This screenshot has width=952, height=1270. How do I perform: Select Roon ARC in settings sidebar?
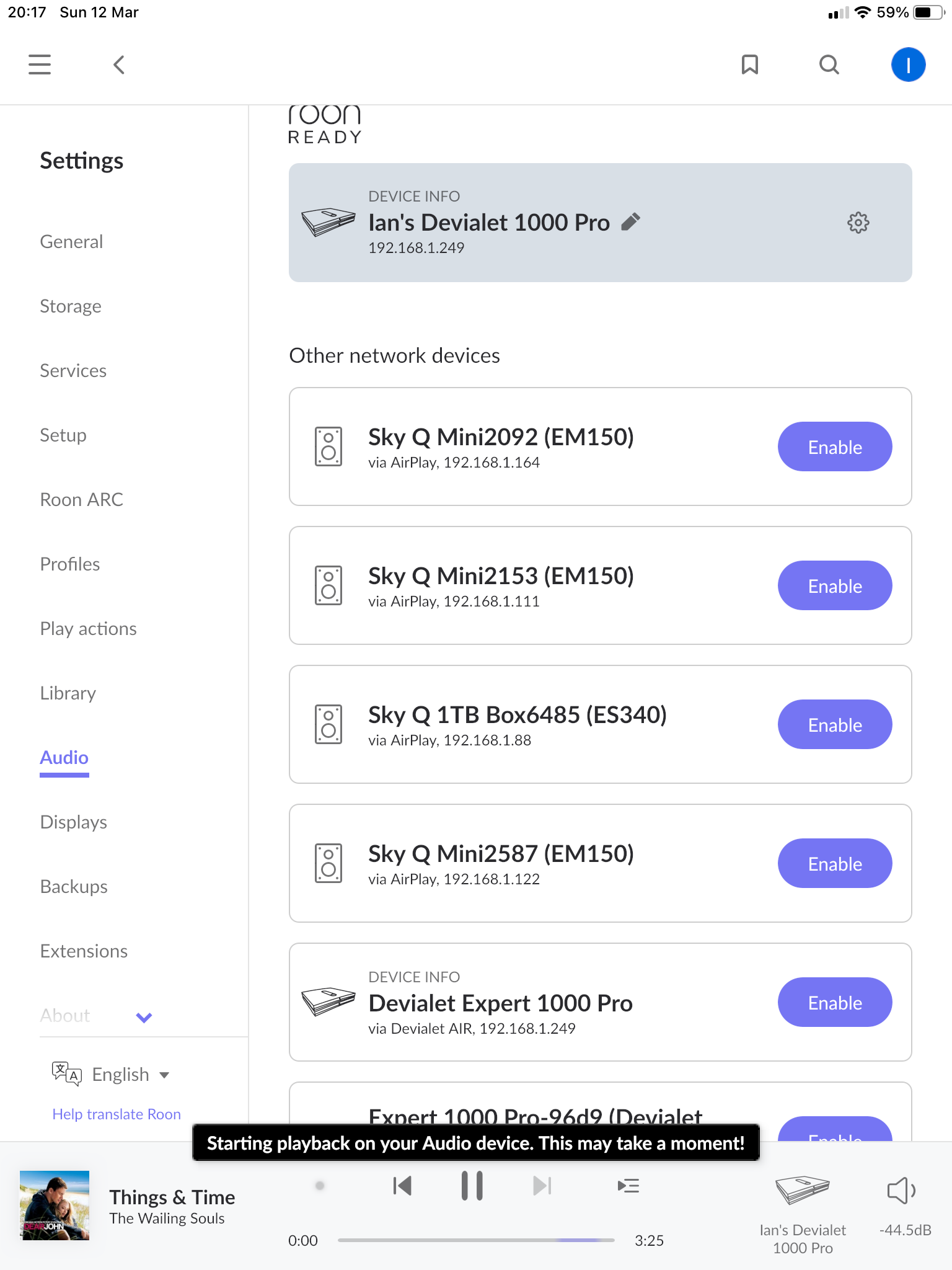81,500
